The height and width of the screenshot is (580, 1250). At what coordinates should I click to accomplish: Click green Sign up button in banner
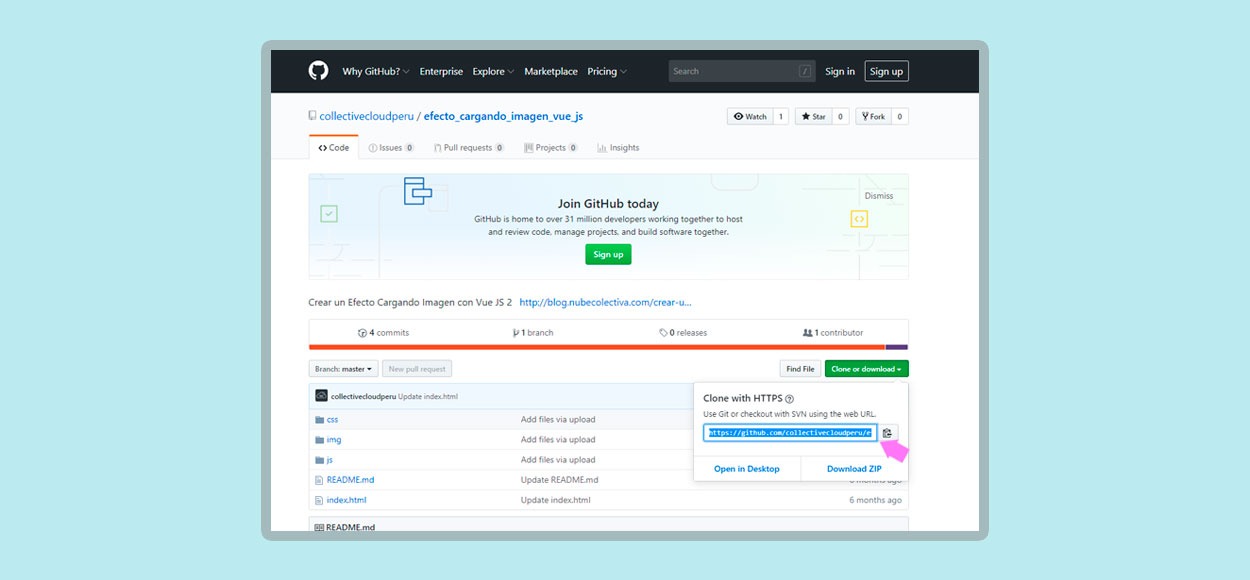608,254
